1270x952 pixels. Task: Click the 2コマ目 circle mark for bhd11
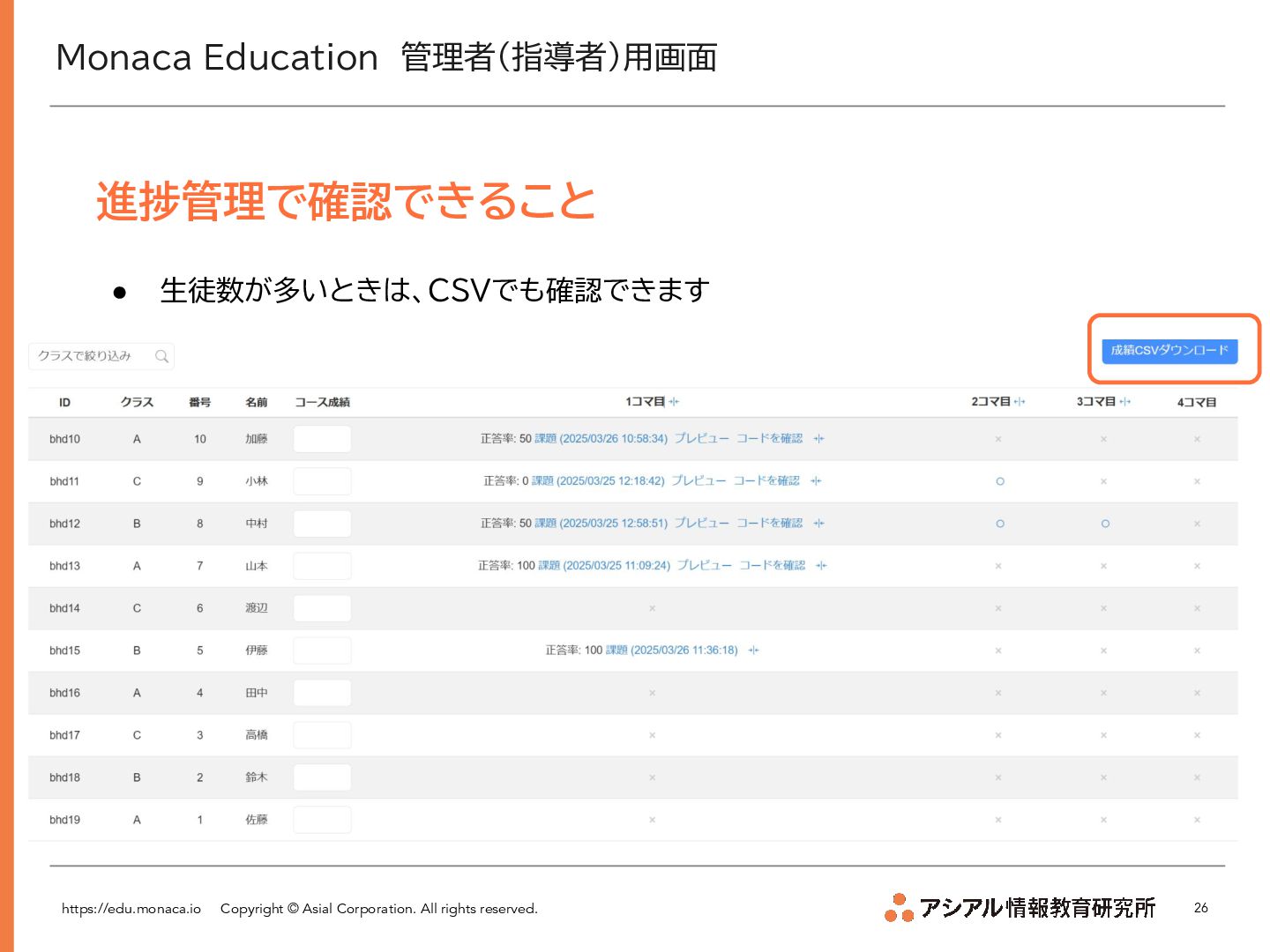999,481
